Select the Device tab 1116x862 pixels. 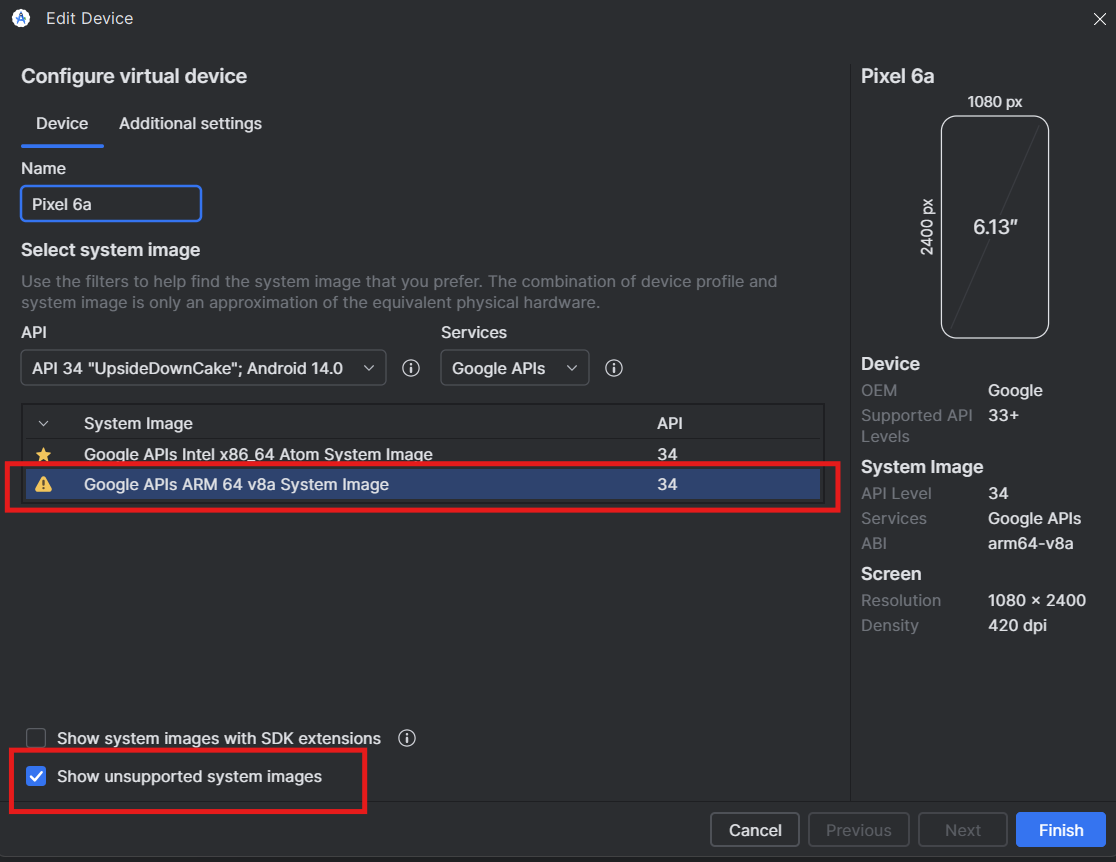(x=62, y=124)
